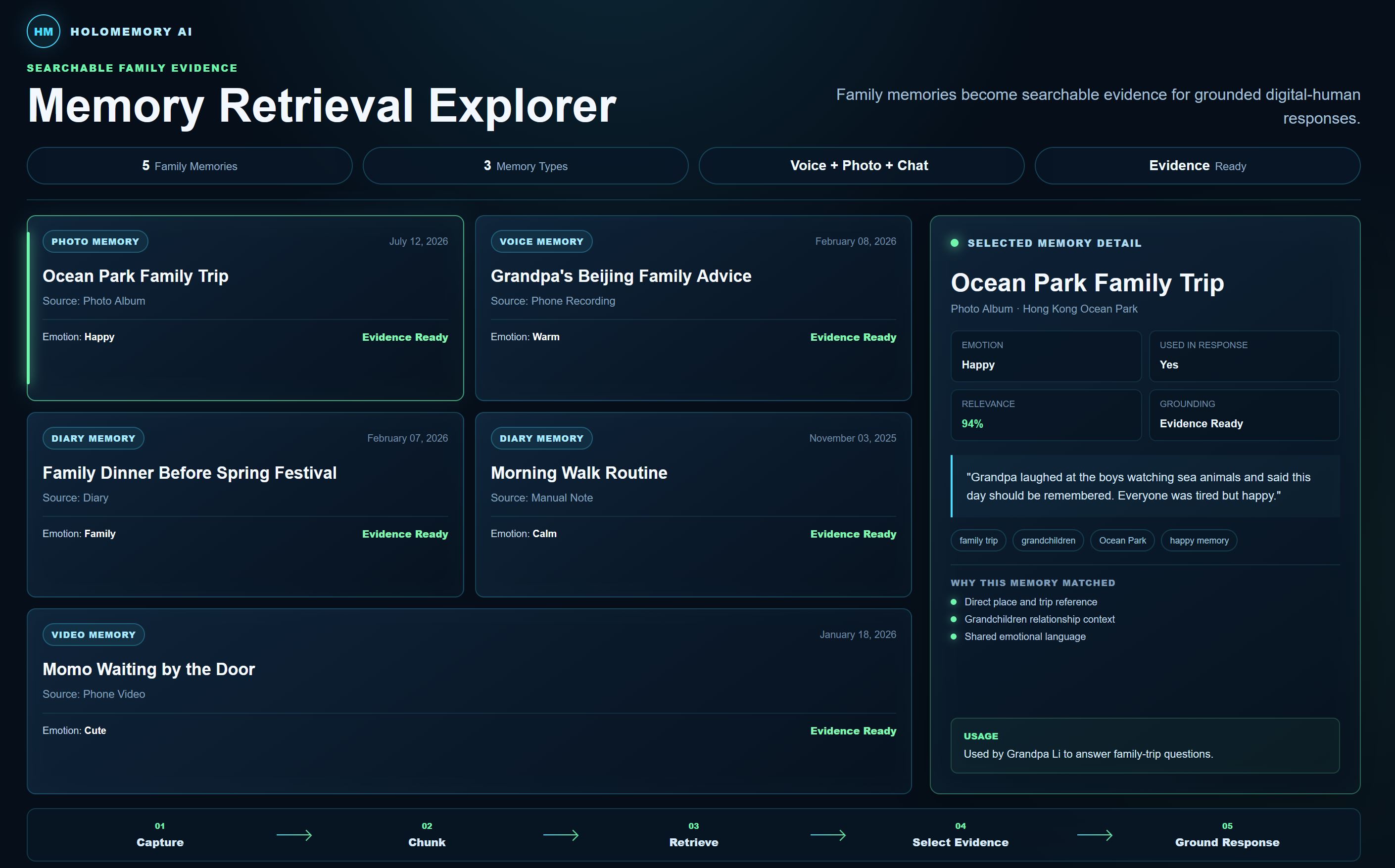
Task: Click the HM circular logo icon
Action: point(43,32)
